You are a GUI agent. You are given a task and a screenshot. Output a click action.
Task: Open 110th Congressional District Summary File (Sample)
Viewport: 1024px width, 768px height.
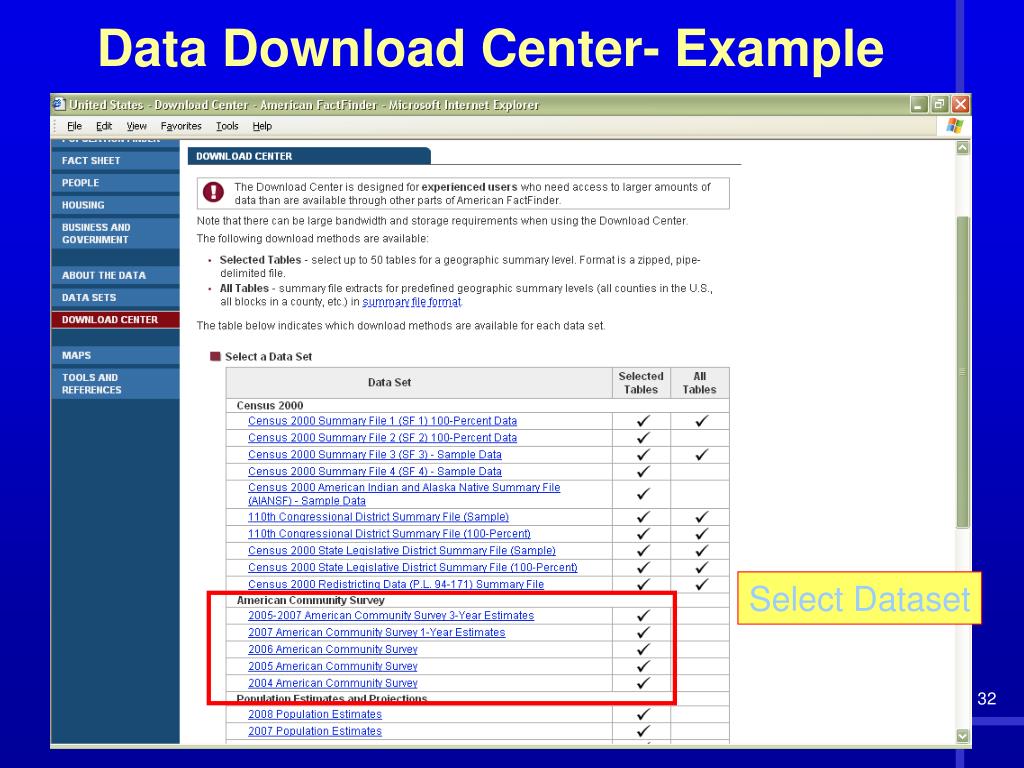click(x=378, y=517)
